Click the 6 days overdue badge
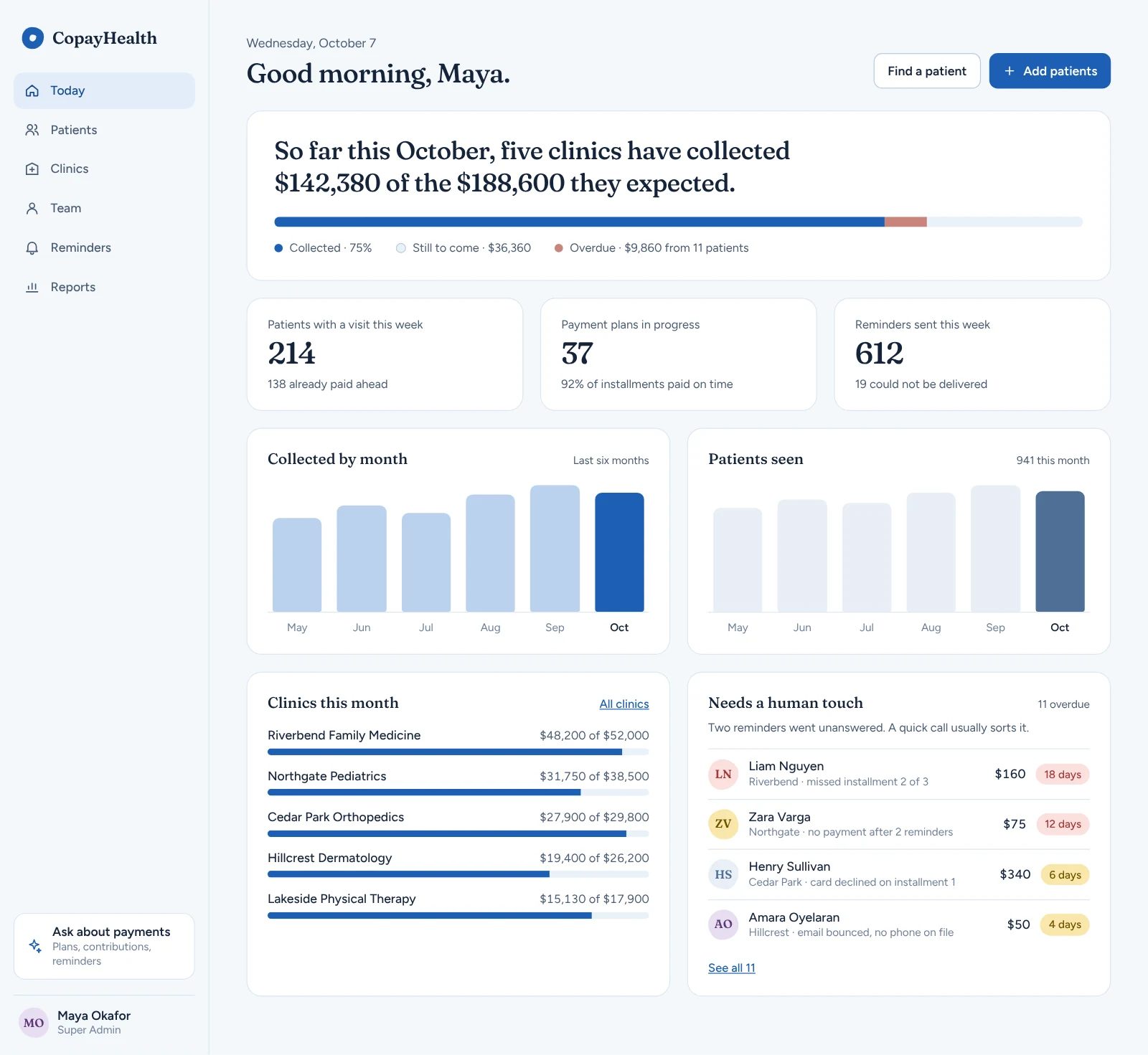The height and width of the screenshot is (1055, 1148). point(1065,875)
